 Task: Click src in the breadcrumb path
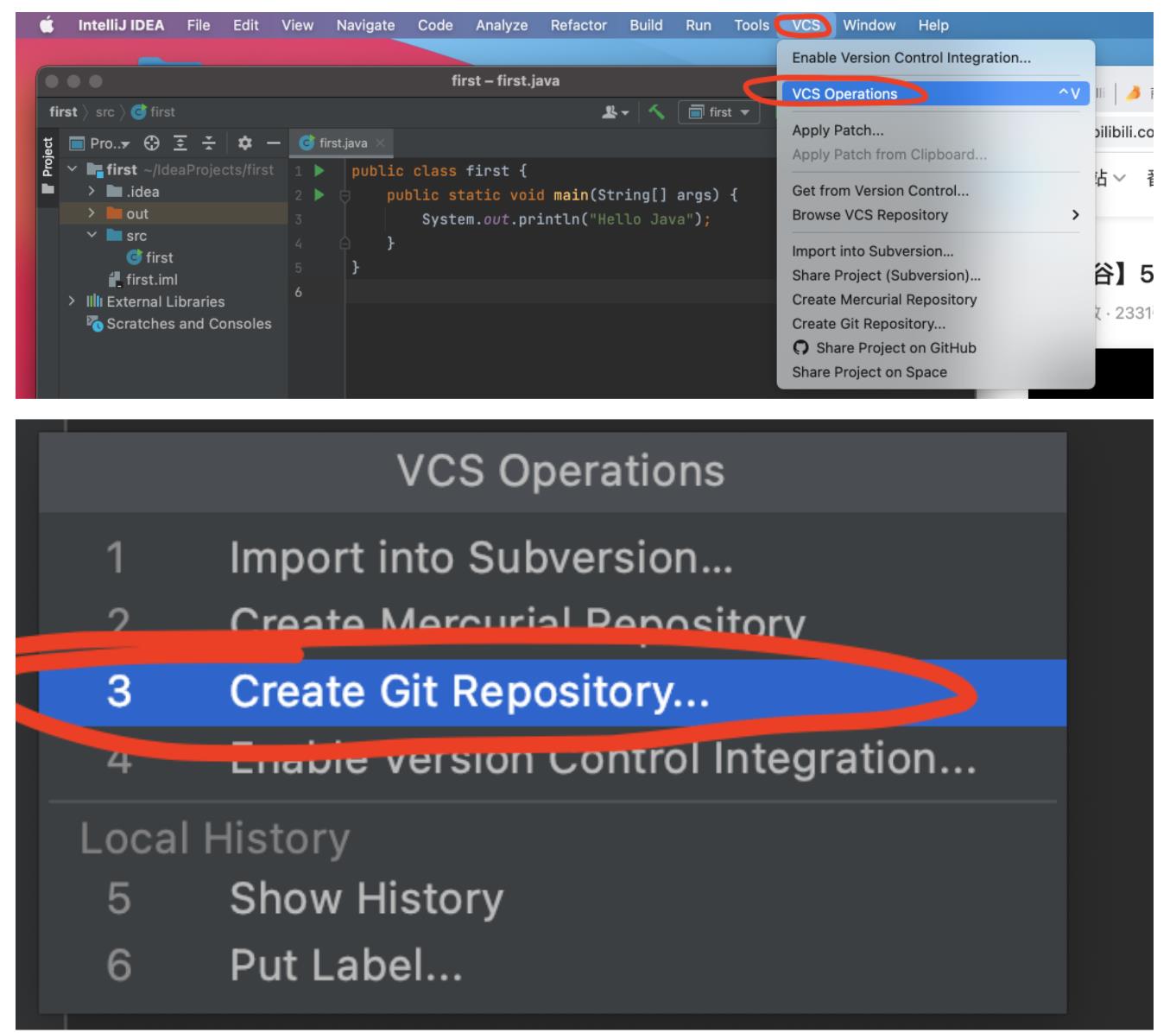tap(104, 111)
